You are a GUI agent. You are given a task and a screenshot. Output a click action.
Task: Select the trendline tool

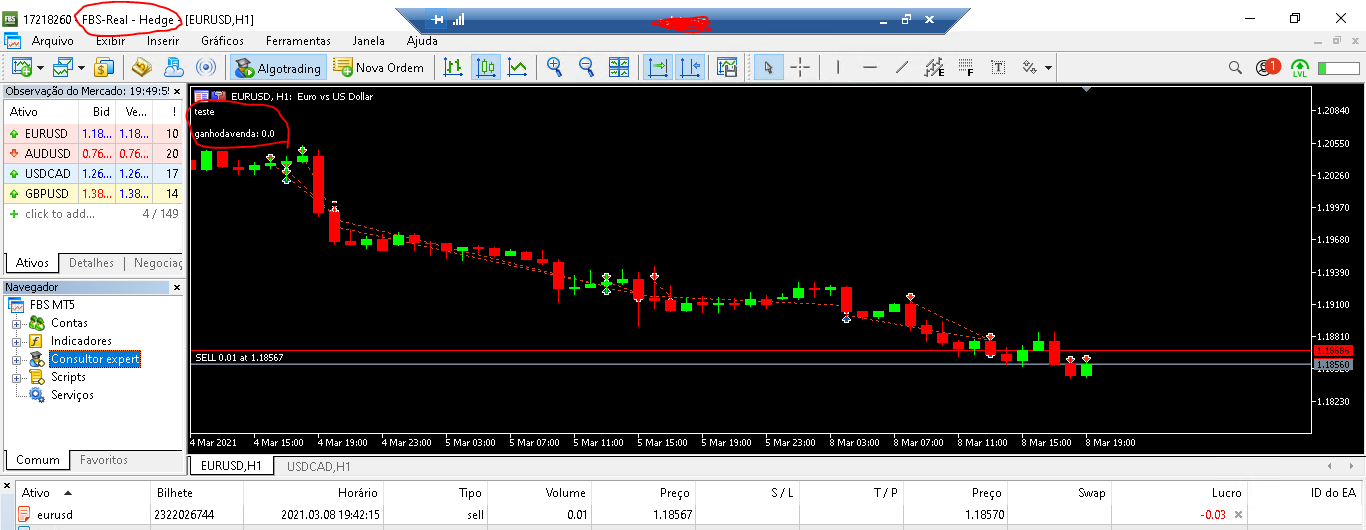click(902, 67)
